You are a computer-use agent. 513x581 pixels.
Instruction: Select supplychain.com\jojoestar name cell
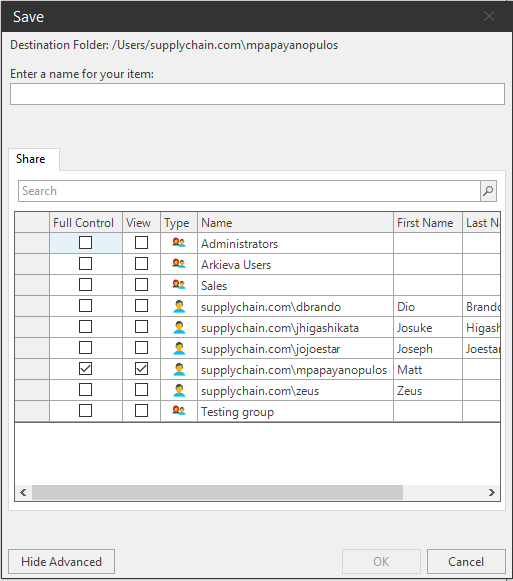coord(295,348)
